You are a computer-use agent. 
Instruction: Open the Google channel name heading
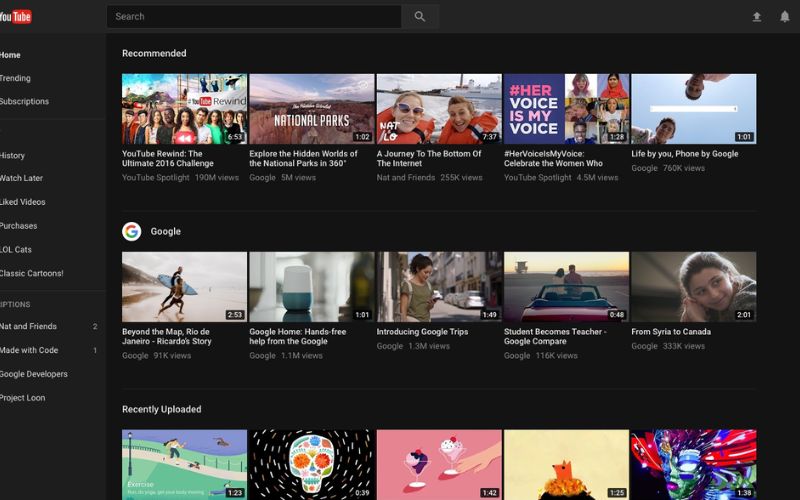click(165, 231)
